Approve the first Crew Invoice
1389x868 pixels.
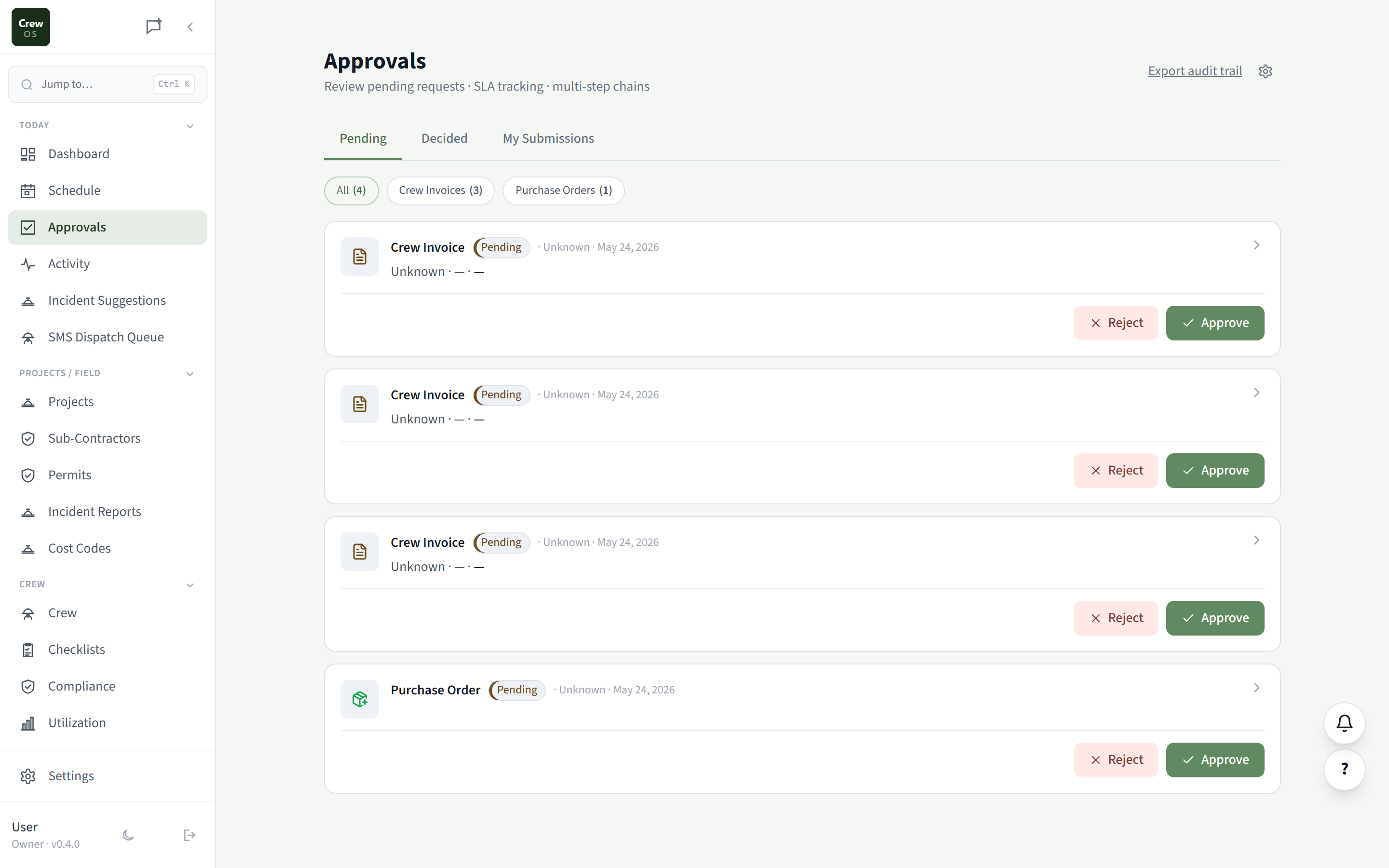[x=1214, y=323]
